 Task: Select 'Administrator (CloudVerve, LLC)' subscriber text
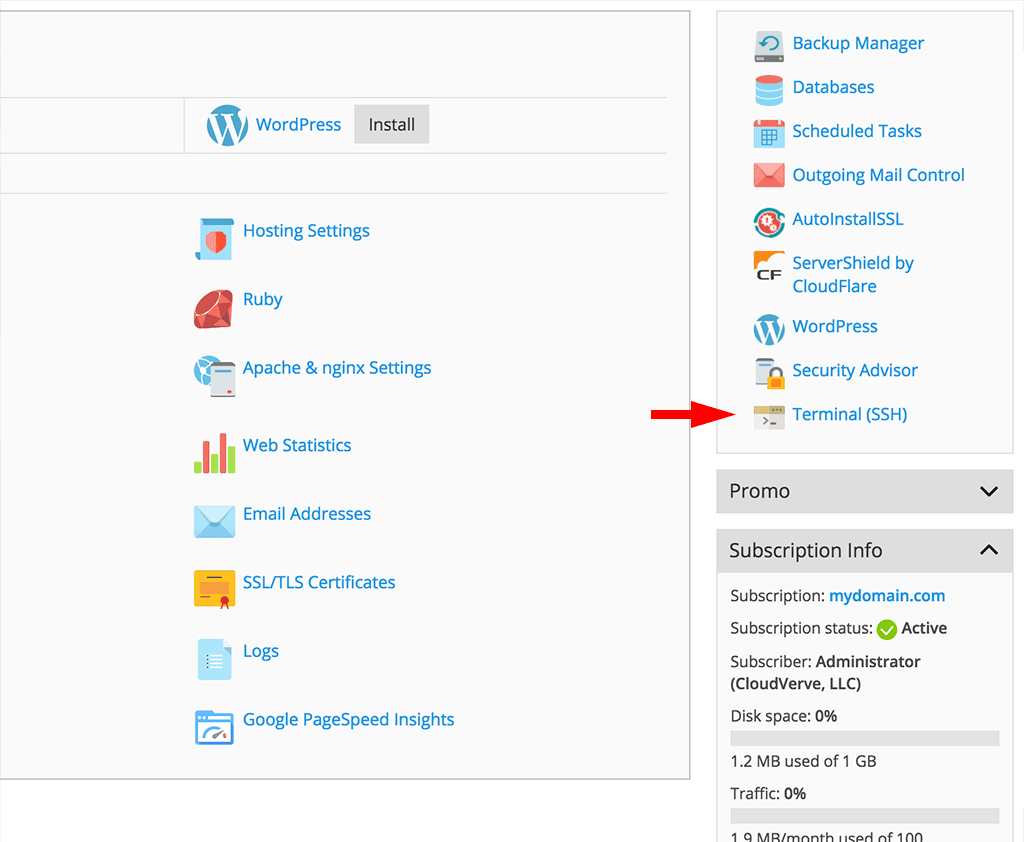(x=825, y=672)
